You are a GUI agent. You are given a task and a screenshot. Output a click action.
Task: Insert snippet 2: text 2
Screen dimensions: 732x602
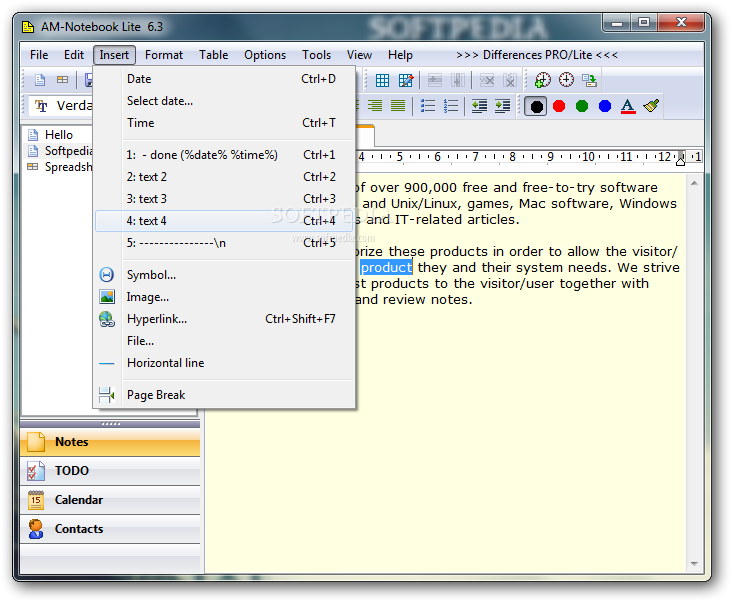pos(224,177)
